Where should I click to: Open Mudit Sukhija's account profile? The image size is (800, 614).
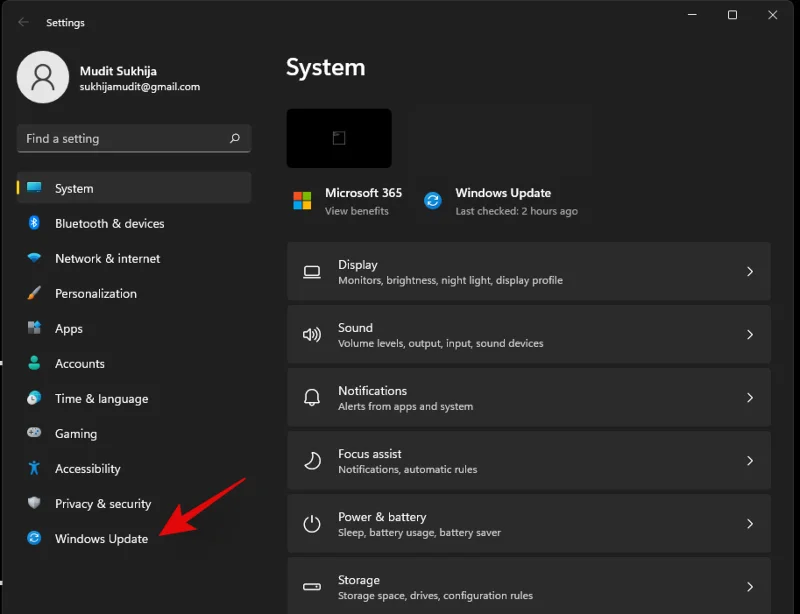pos(43,77)
